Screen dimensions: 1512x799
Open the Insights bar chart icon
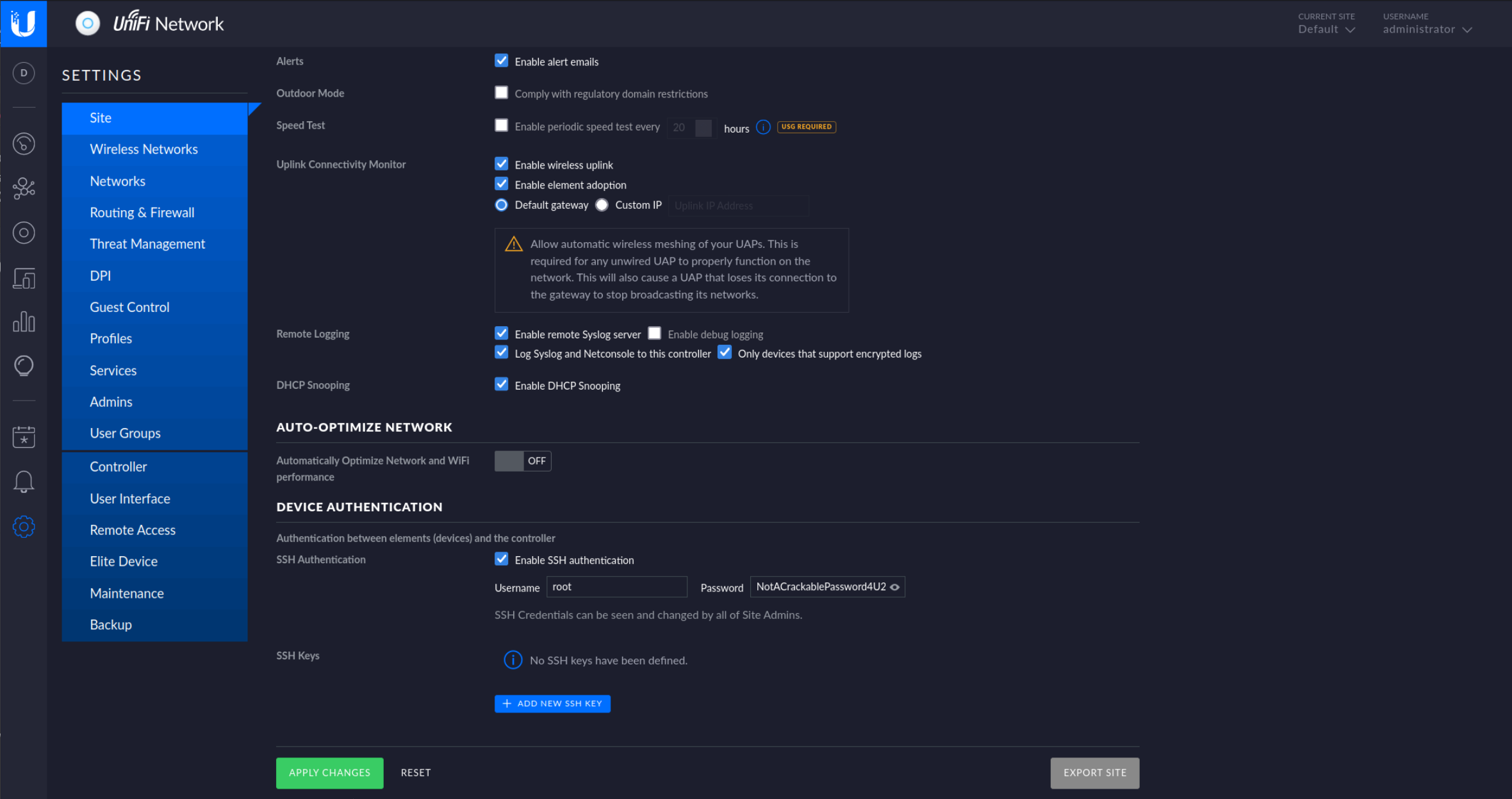pos(24,322)
